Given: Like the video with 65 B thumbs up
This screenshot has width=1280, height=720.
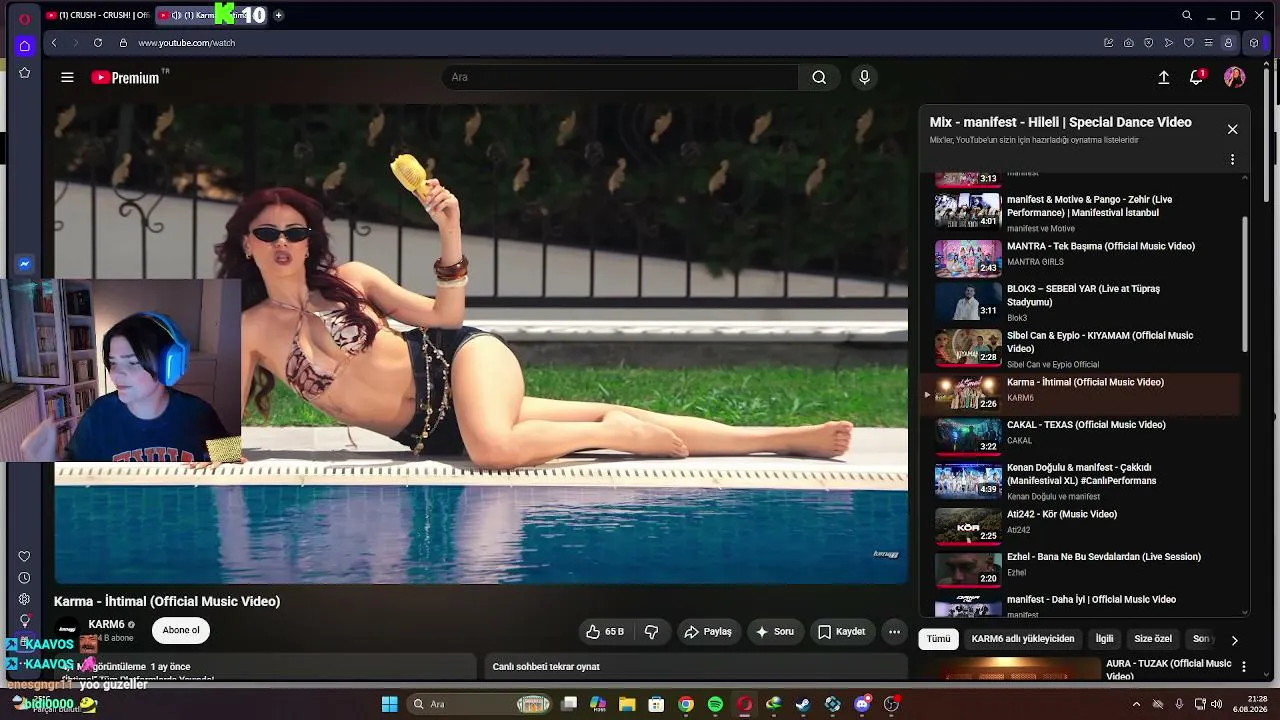Looking at the screenshot, I should tap(605, 631).
